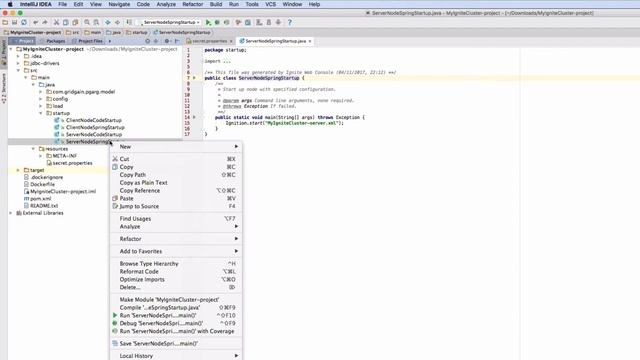The height and width of the screenshot is (360, 640).
Task: Open the VCS menu in menu bar
Action: (271, 4)
